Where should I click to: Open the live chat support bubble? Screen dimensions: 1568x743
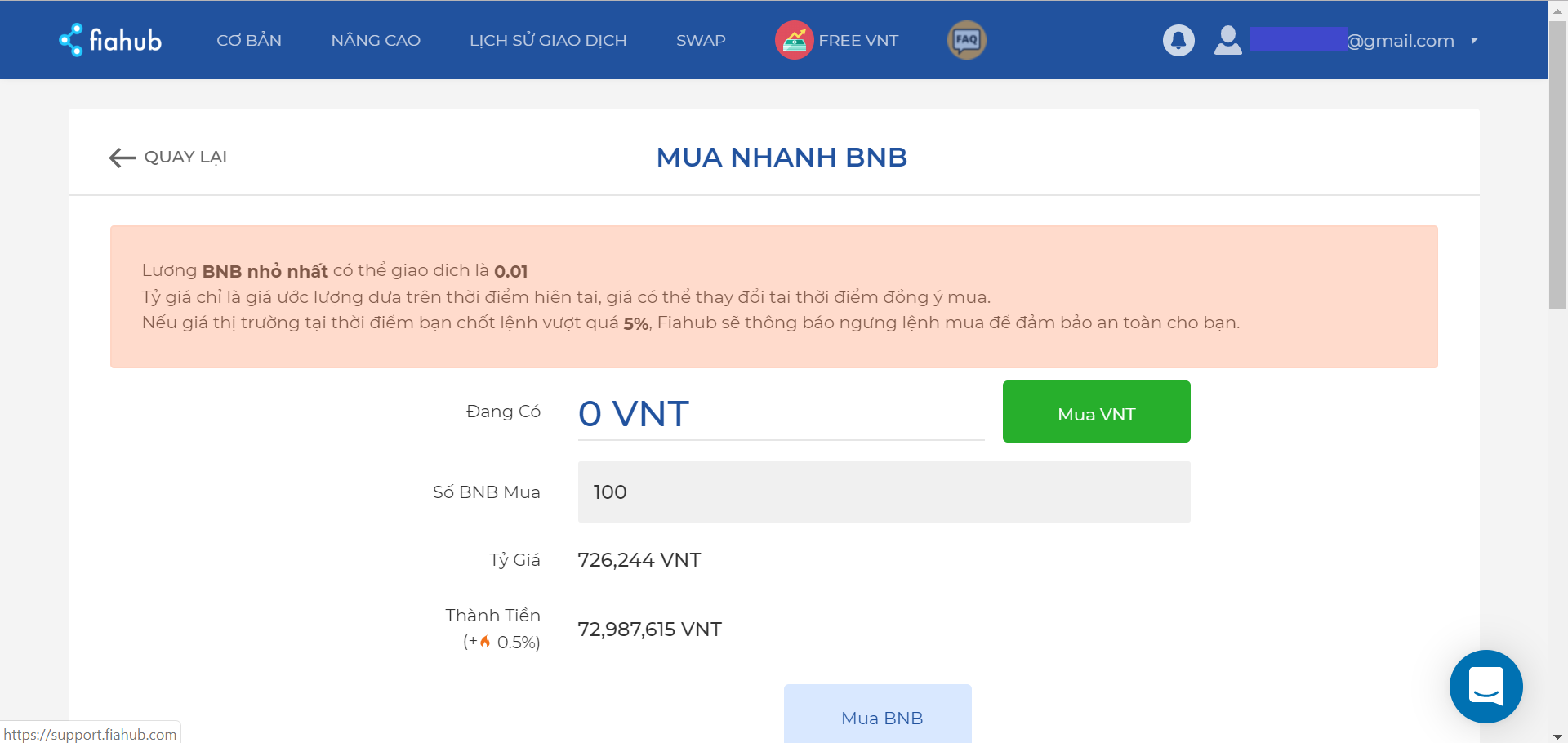click(x=1486, y=686)
